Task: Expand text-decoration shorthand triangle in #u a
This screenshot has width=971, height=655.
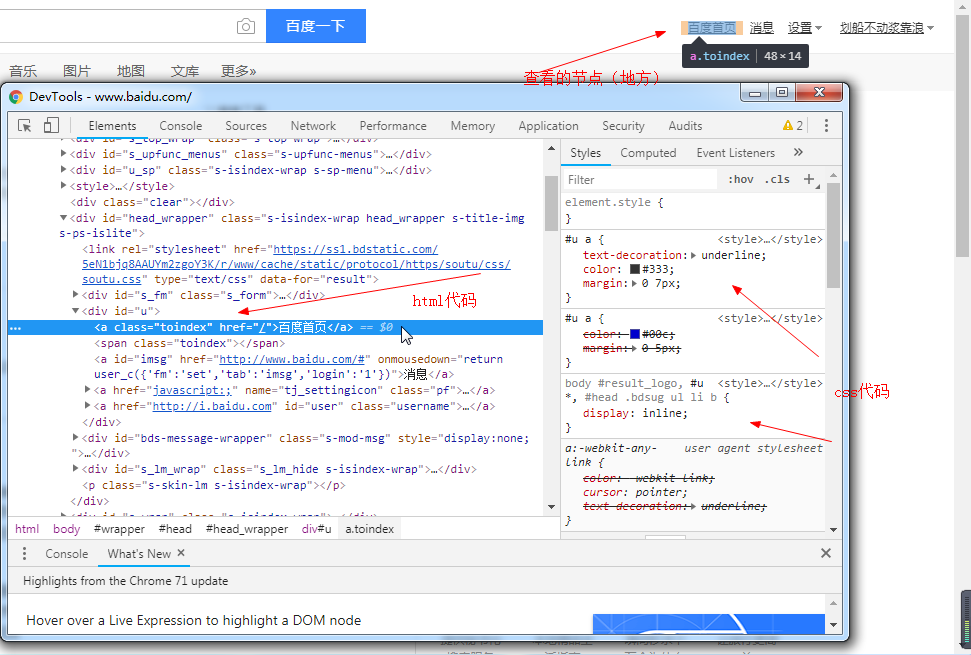Action: 693,255
